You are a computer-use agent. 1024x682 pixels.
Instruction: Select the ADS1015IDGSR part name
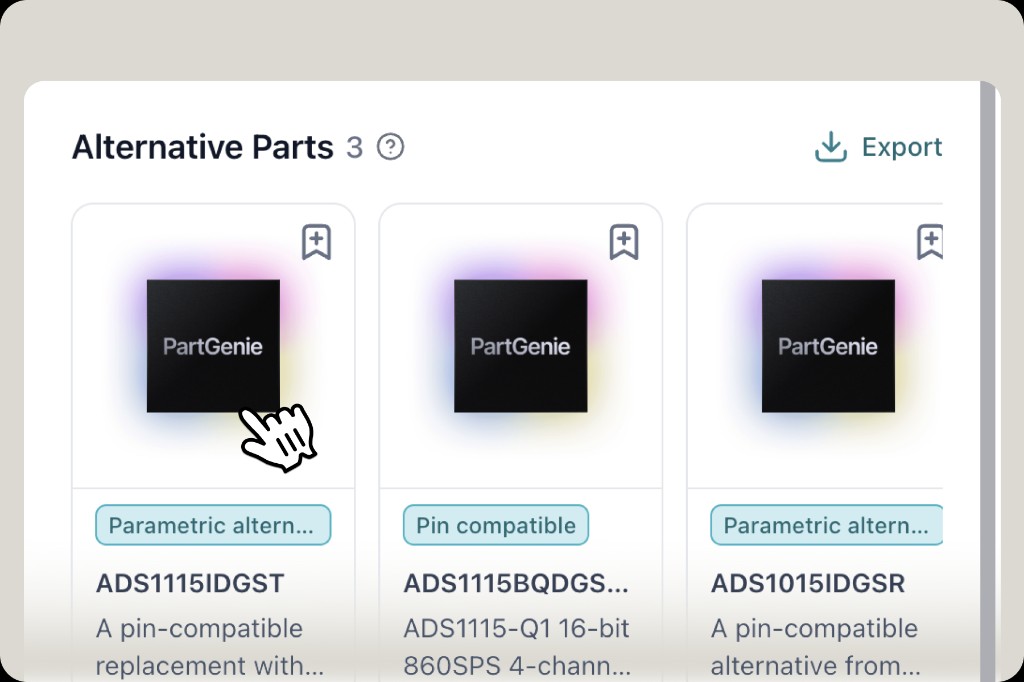tap(808, 583)
